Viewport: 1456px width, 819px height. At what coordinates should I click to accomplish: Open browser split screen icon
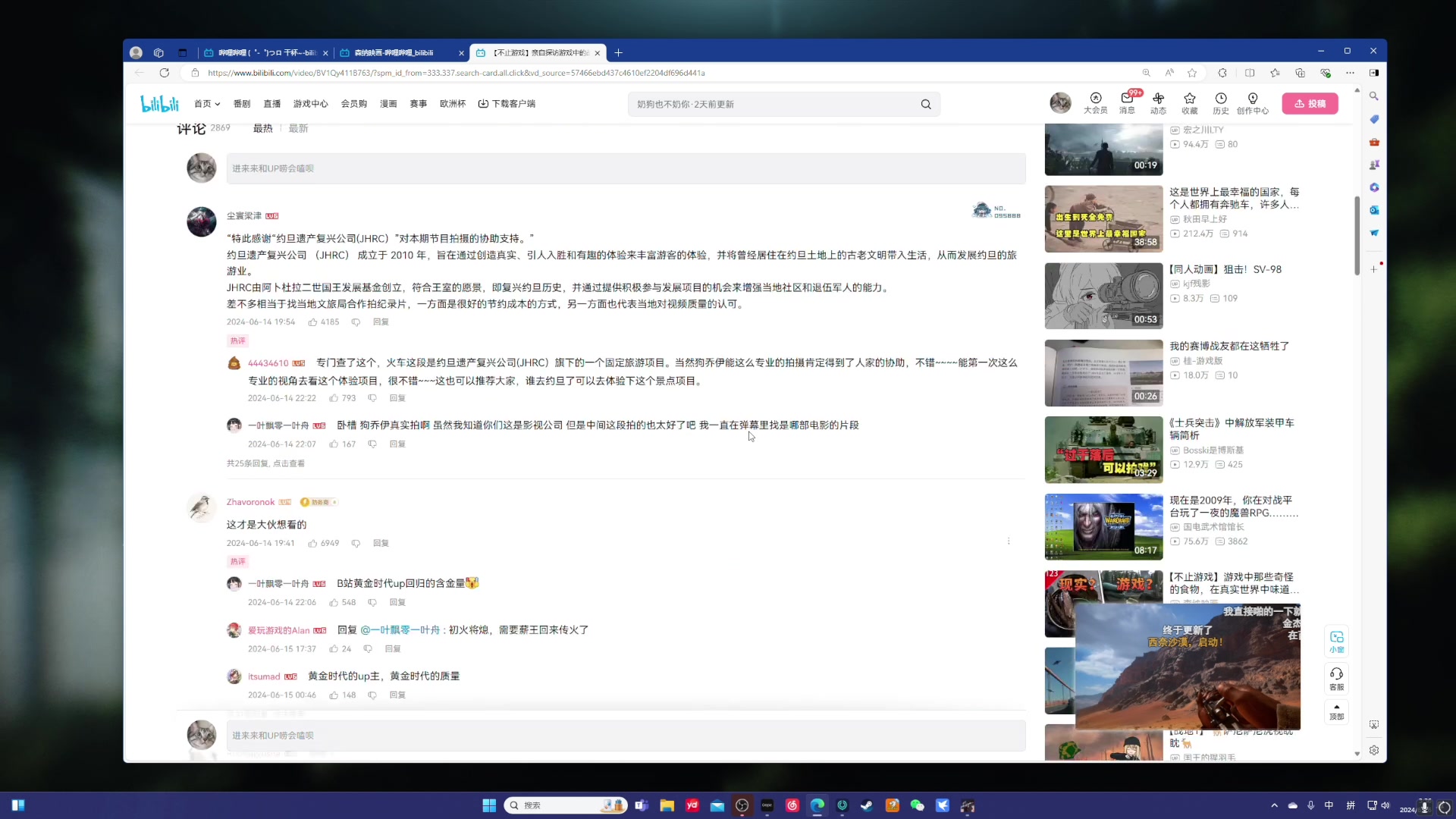tap(1250, 73)
